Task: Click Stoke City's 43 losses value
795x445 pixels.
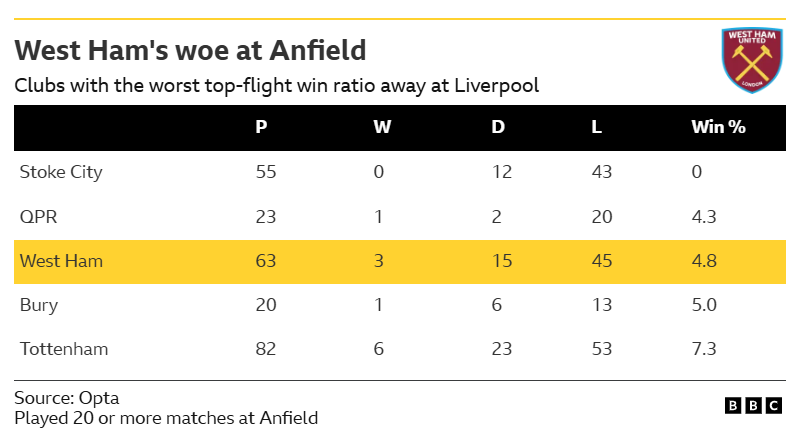Action: pos(603,172)
